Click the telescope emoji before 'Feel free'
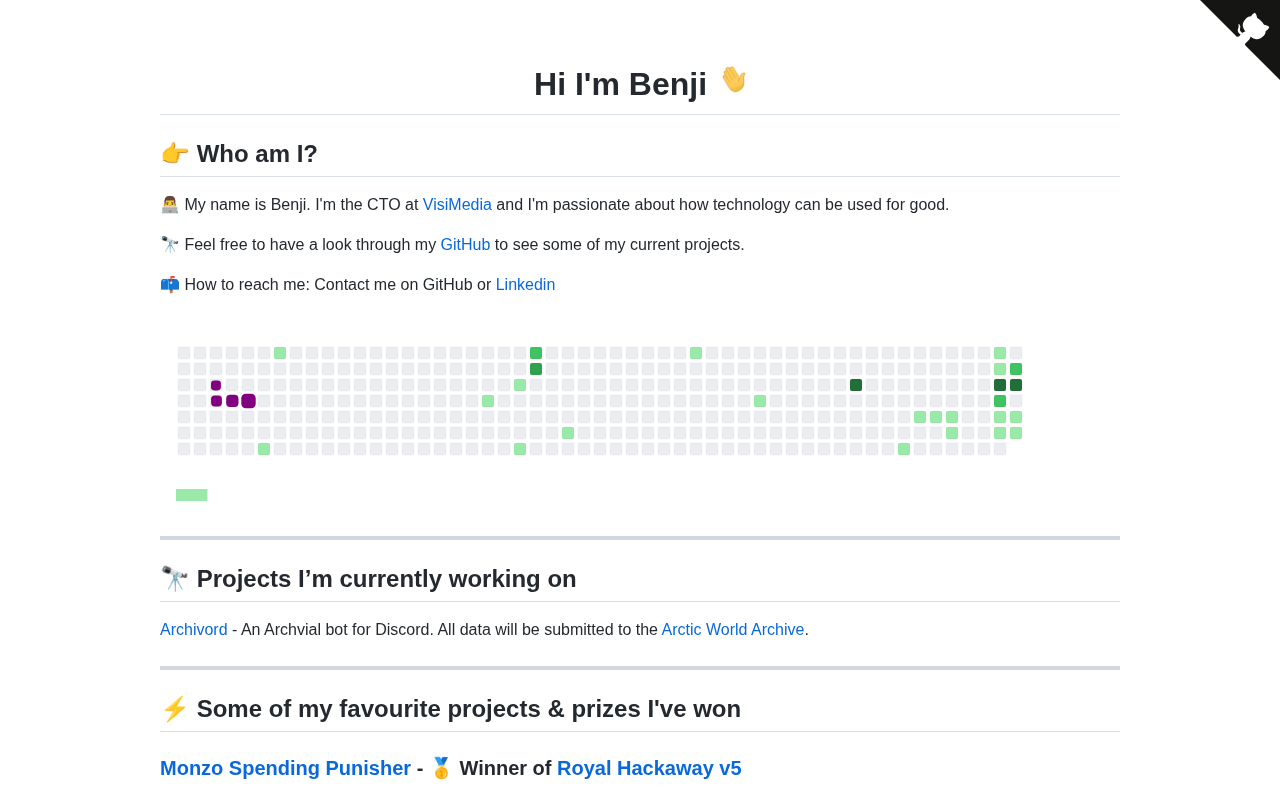 (x=169, y=245)
